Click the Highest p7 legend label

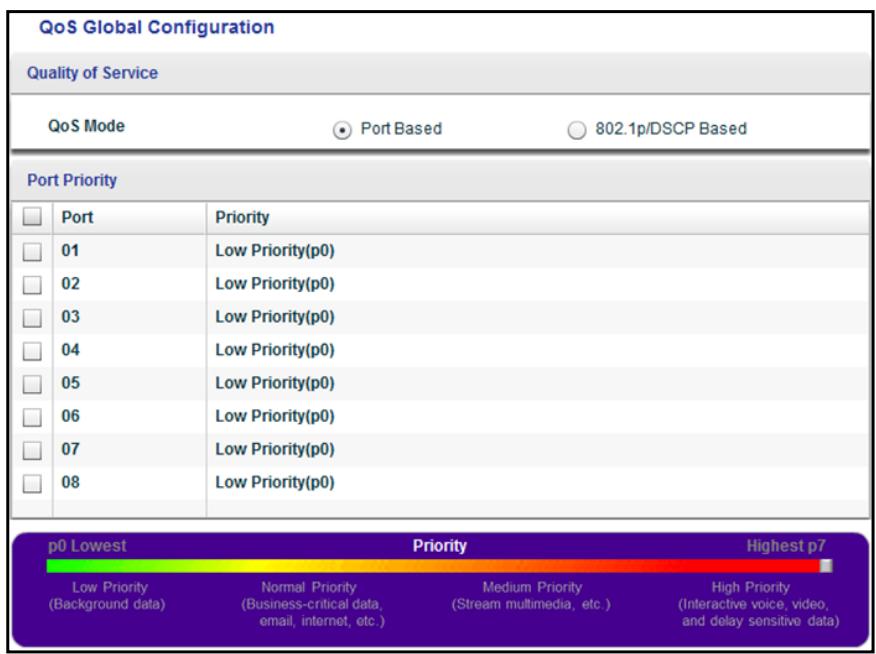click(786, 546)
